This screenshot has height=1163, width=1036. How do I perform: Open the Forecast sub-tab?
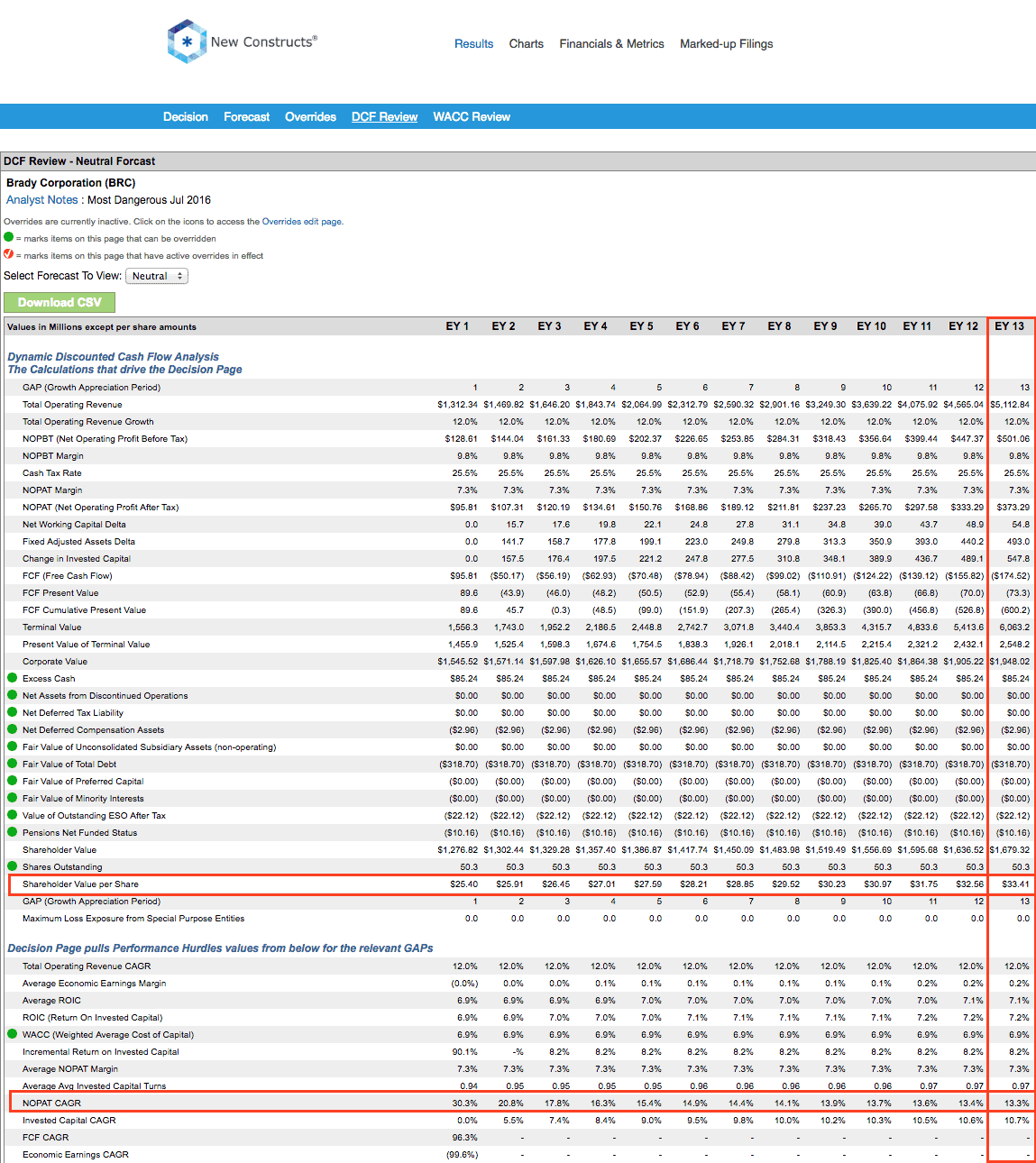247,116
